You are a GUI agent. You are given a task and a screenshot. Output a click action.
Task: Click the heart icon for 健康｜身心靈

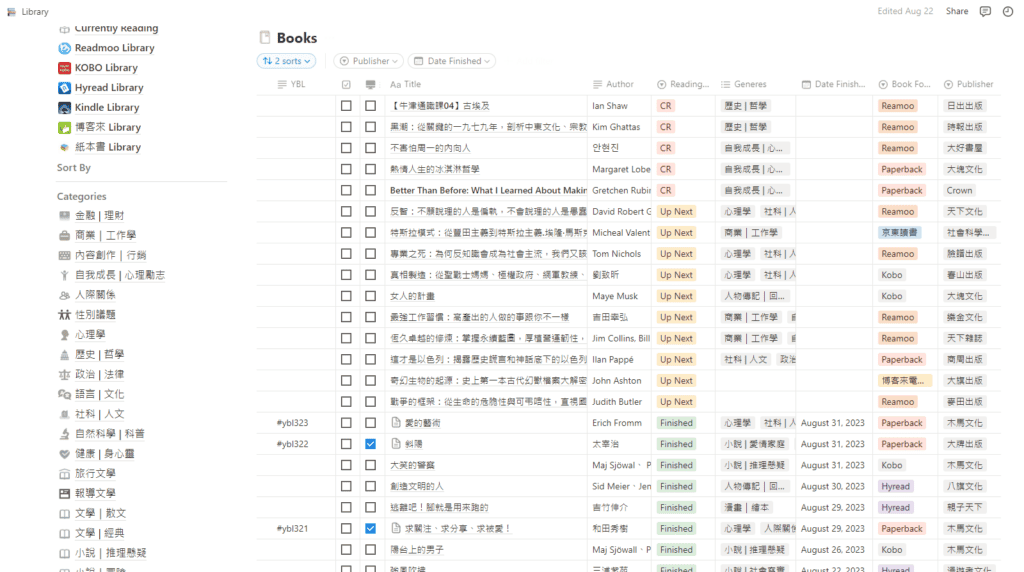pos(64,454)
